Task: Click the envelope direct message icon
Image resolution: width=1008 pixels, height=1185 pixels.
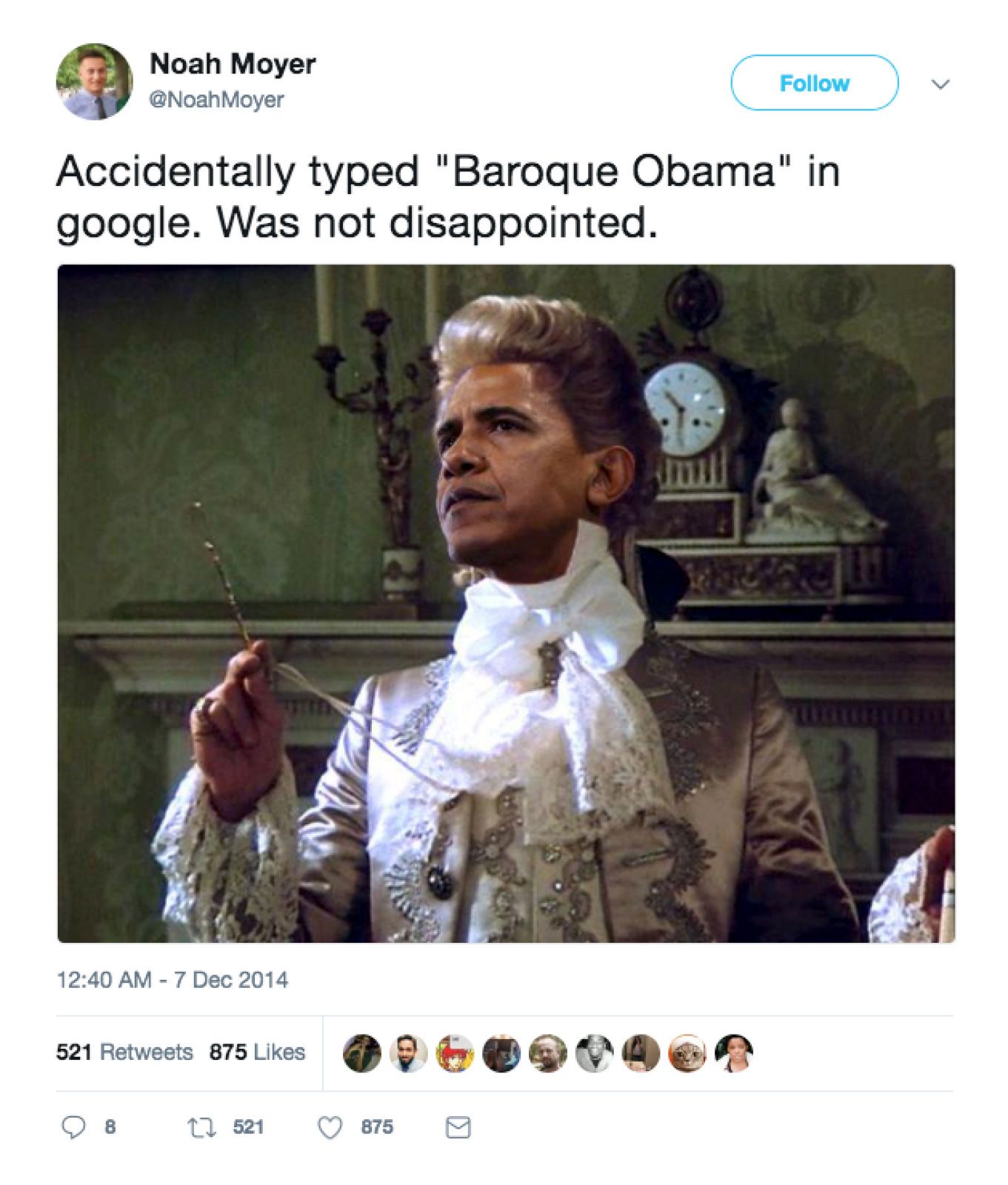Action: 458,1127
